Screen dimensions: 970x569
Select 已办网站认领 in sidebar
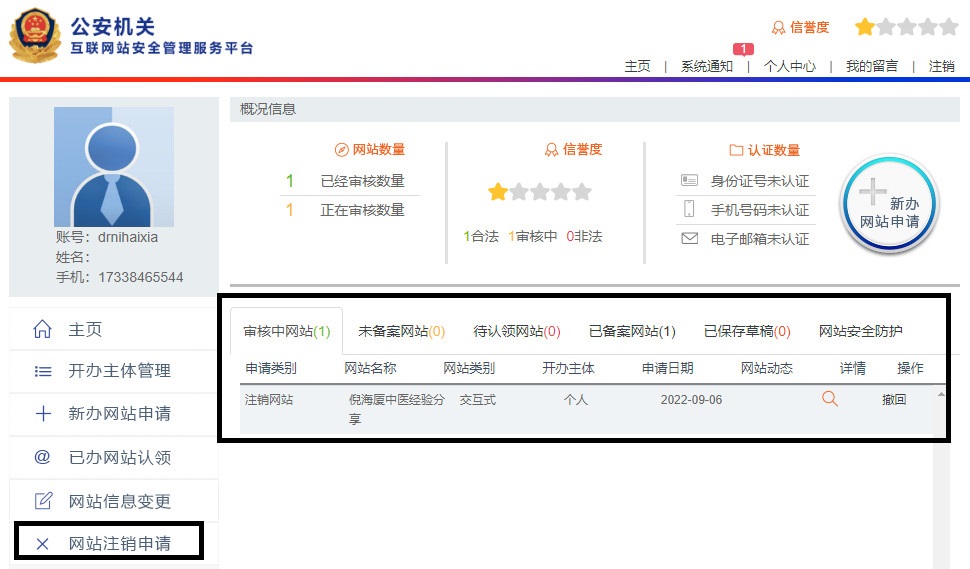tap(114, 457)
